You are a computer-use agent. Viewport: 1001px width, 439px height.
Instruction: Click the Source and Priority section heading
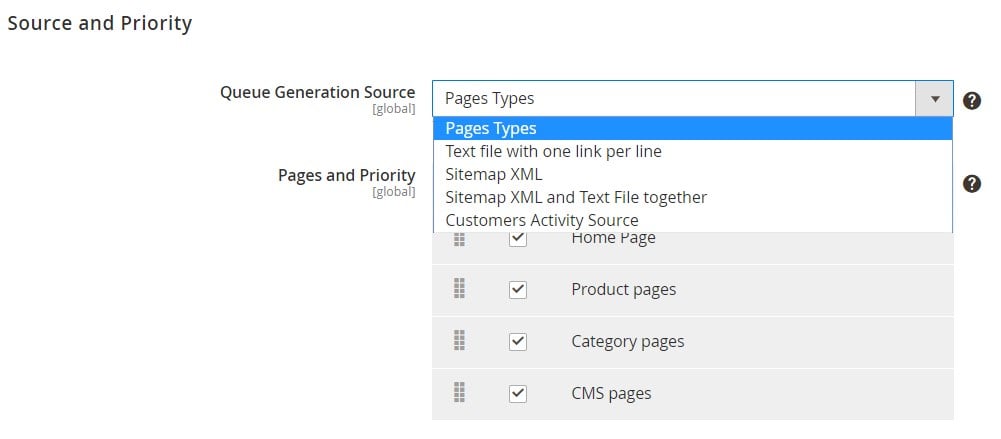100,23
